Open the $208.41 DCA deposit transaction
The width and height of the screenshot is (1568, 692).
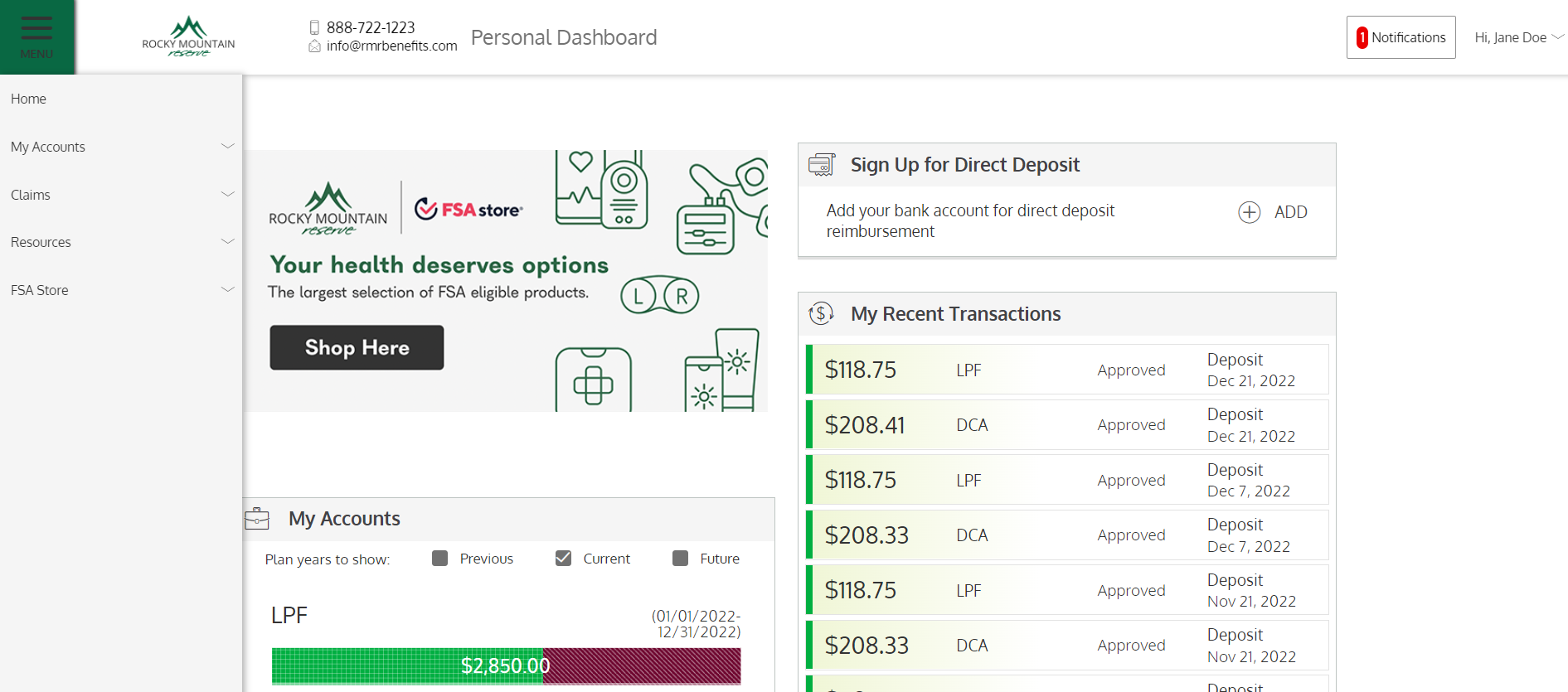(x=1067, y=425)
